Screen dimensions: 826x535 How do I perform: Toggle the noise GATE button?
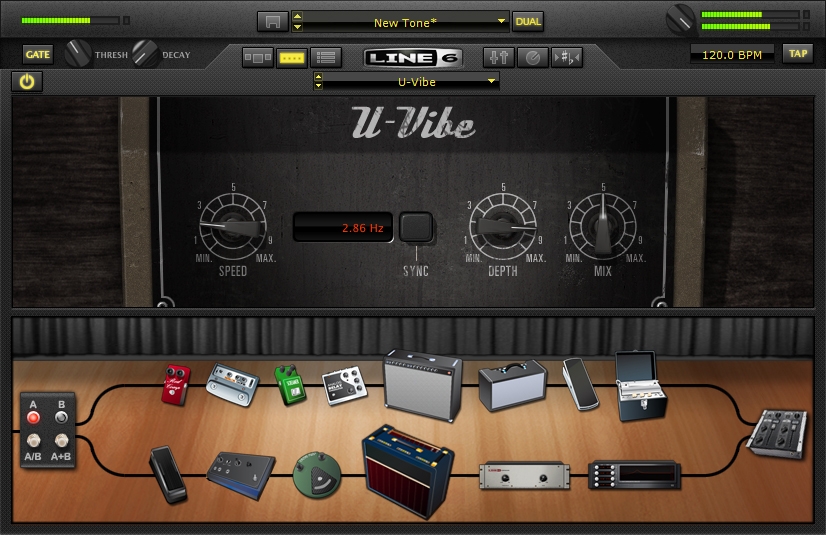(38, 54)
